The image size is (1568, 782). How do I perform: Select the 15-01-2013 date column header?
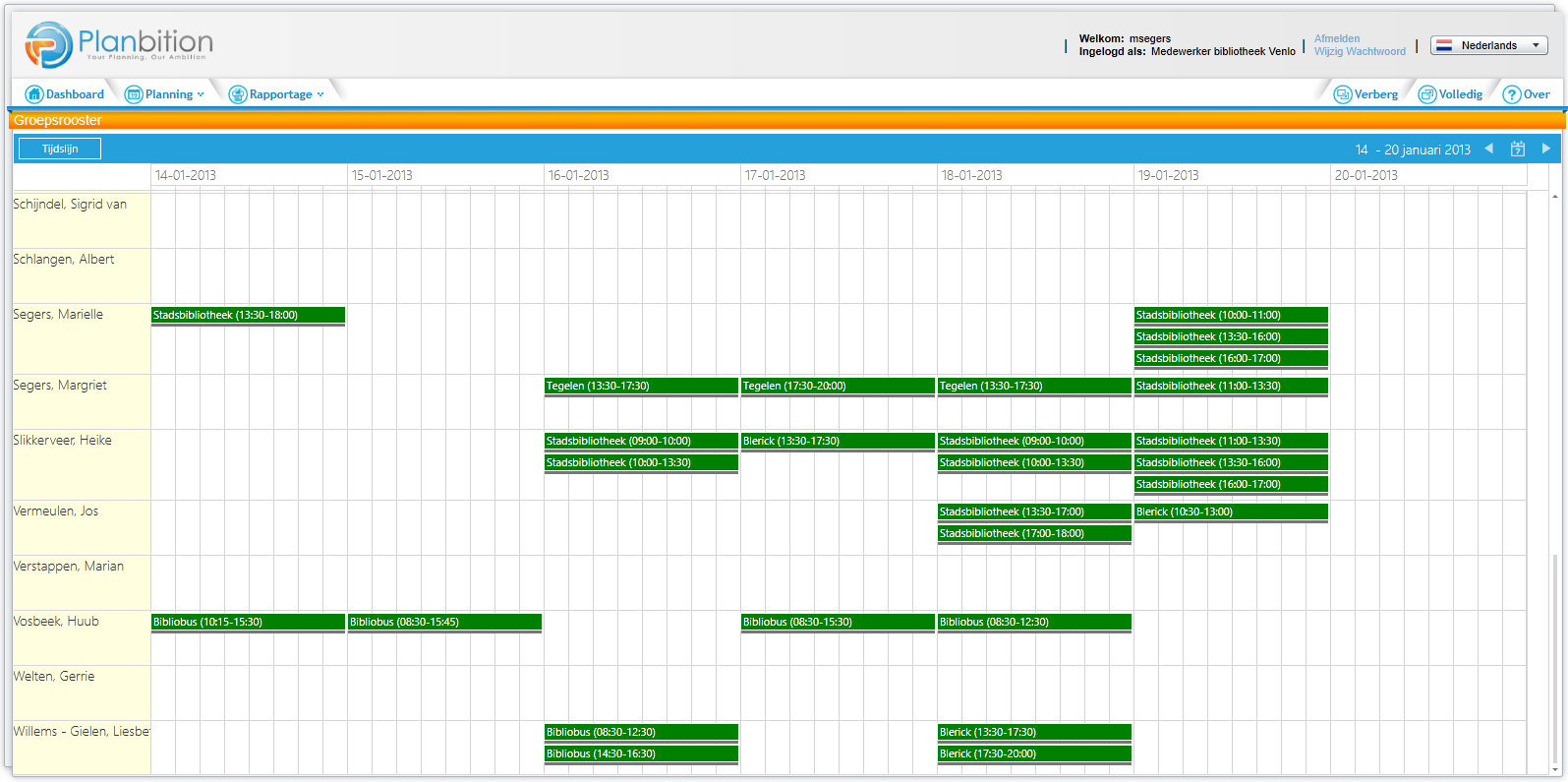[445, 175]
